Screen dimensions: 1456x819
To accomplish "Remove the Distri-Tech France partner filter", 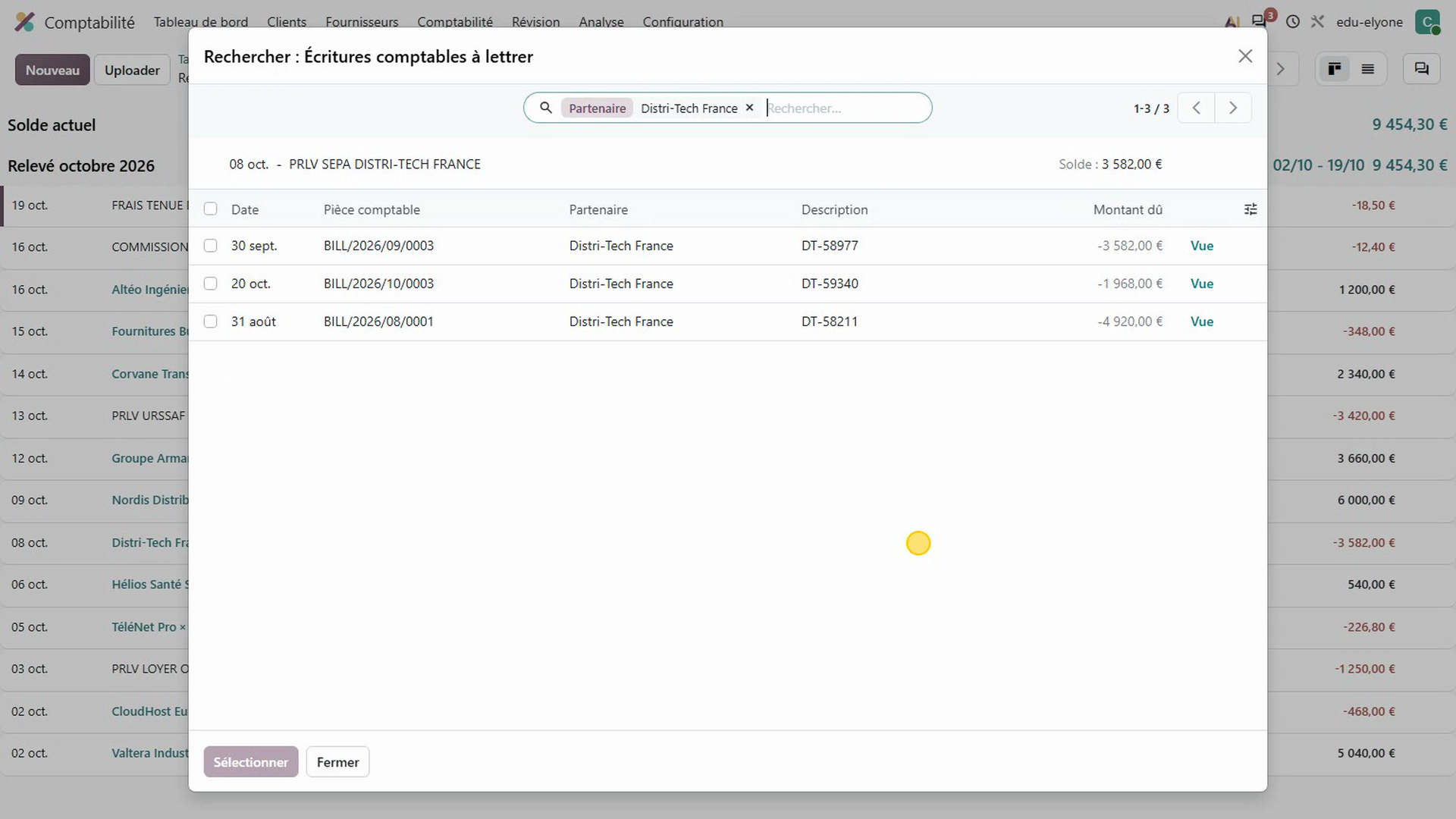I will click(x=749, y=108).
